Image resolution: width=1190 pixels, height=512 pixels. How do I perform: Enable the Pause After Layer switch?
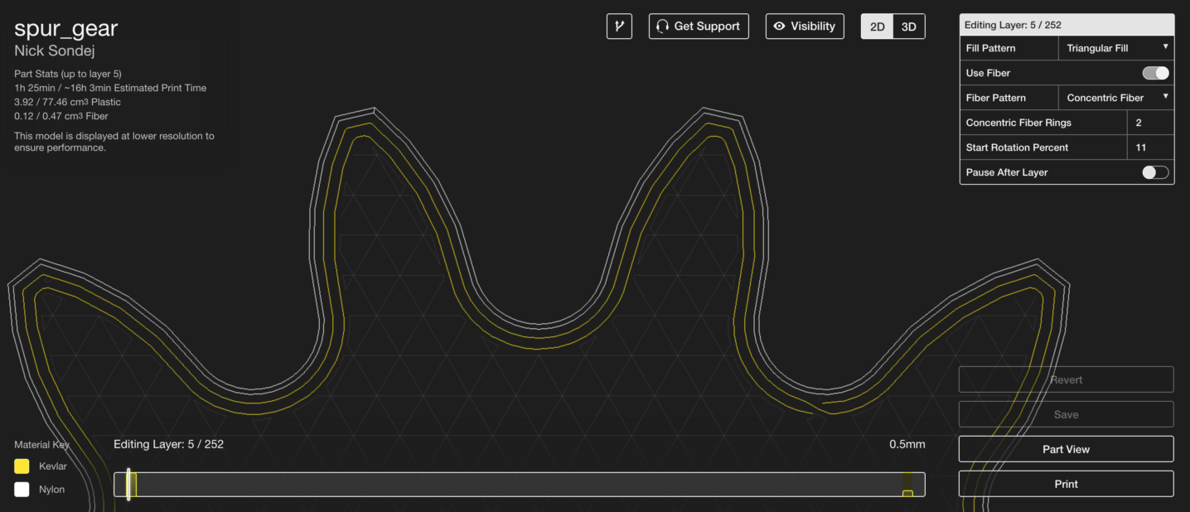pos(1155,172)
